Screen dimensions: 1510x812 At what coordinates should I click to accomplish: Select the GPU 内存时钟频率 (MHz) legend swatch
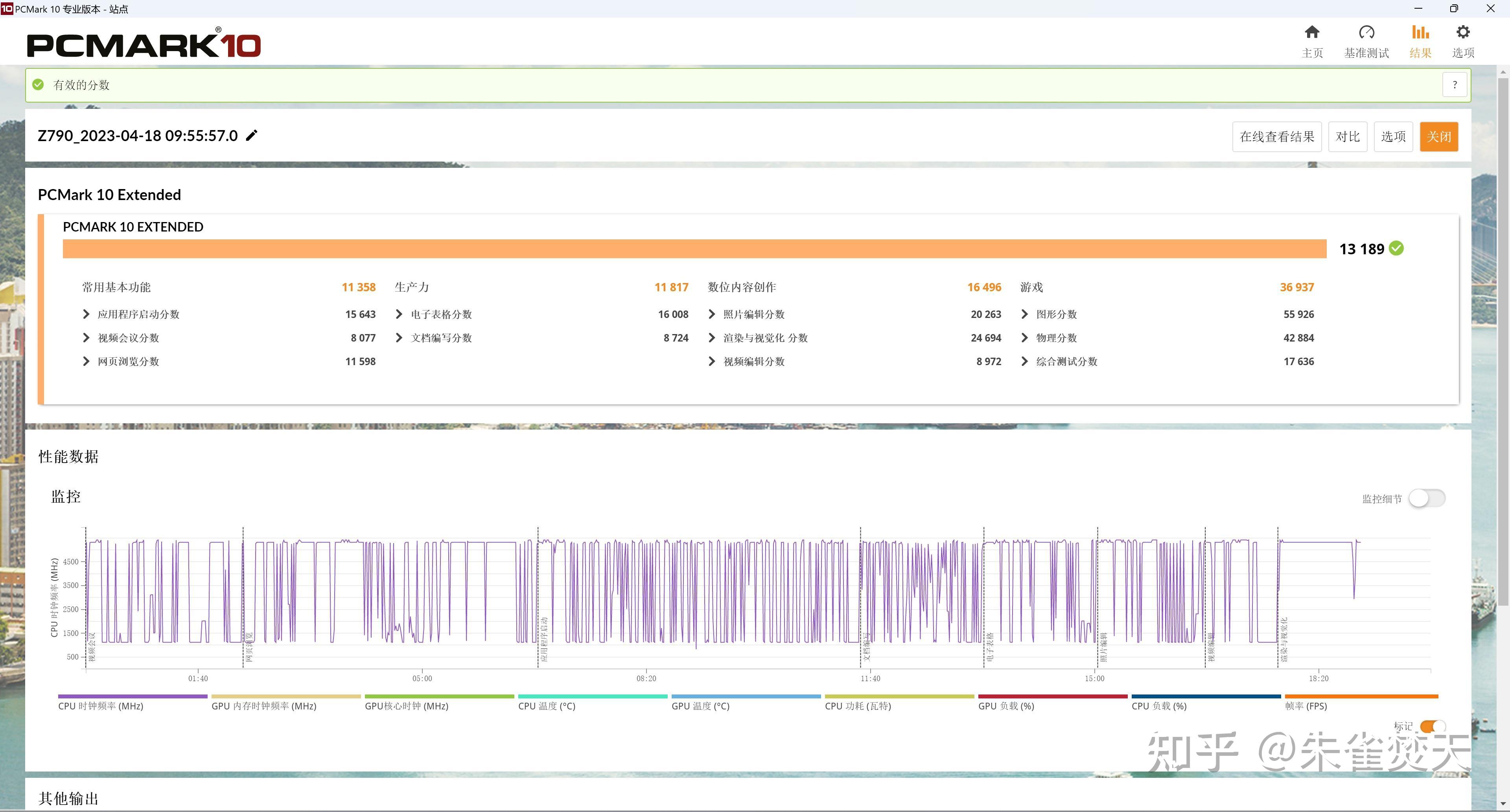tap(286, 696)
